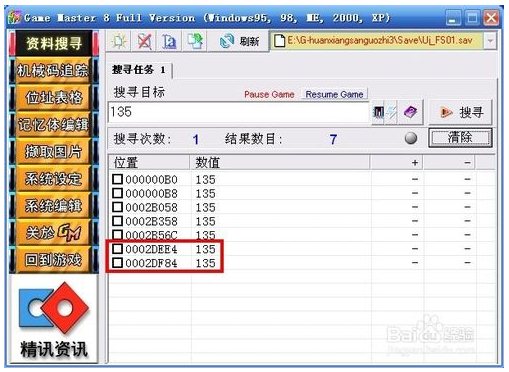The width and height of the screenshot is (509, 372).
Task: Check the box for address 0002DF84
Action: (117, 263)
